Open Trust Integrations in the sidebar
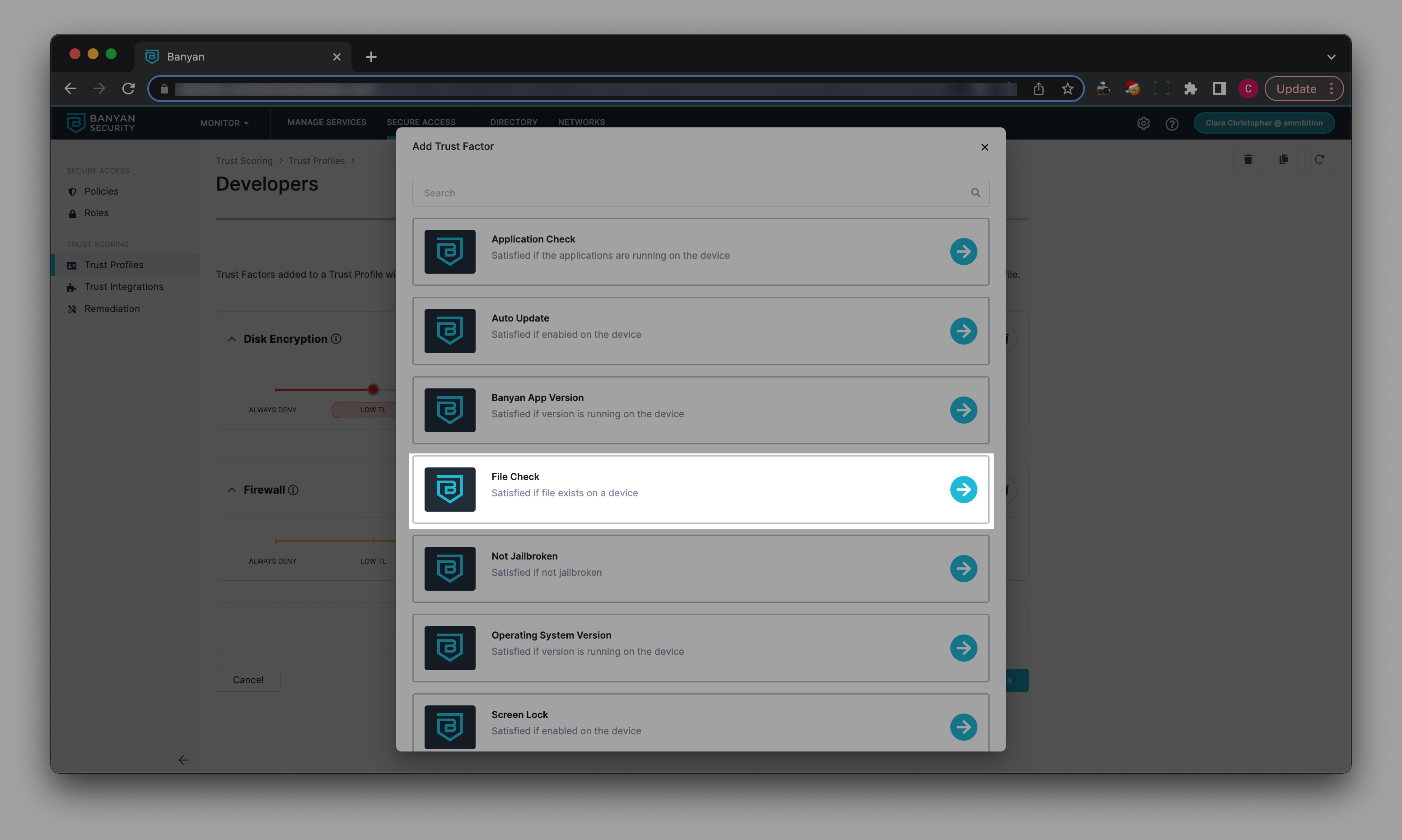The image size is (1402, 840). tap(123, 286)
